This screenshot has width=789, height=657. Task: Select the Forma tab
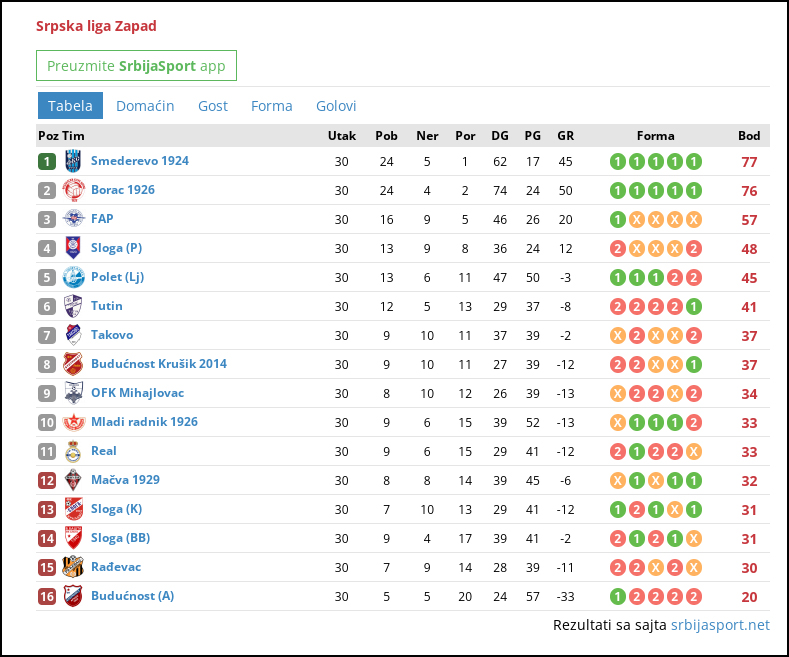click(272, 106)
